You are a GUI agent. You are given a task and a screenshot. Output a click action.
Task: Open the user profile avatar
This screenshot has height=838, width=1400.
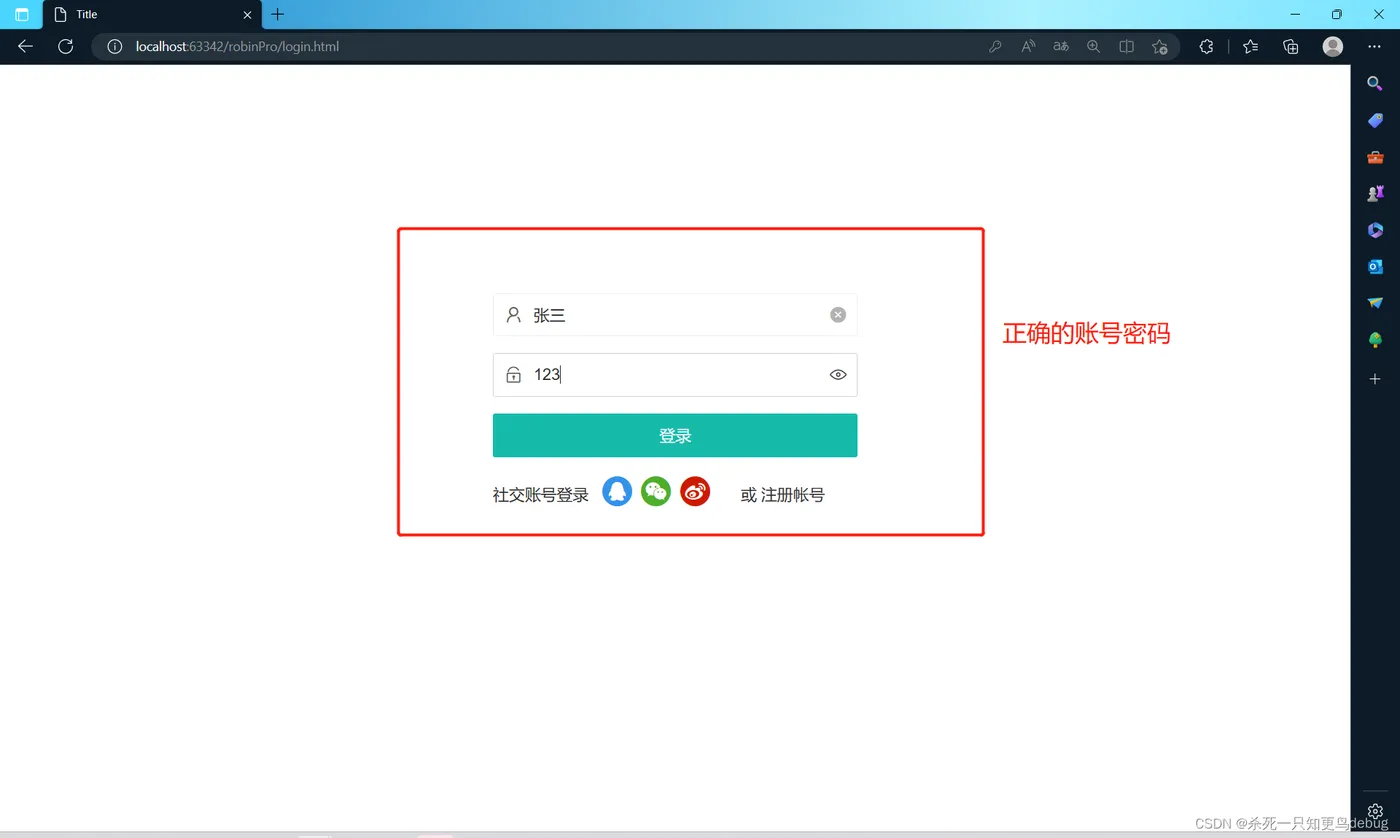pos(1333,46)
